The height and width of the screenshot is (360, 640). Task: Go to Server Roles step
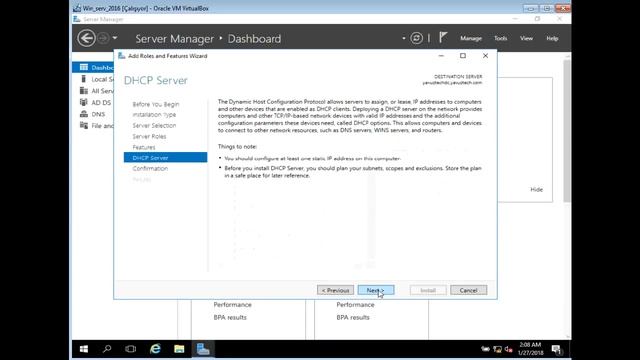point(149,136)
